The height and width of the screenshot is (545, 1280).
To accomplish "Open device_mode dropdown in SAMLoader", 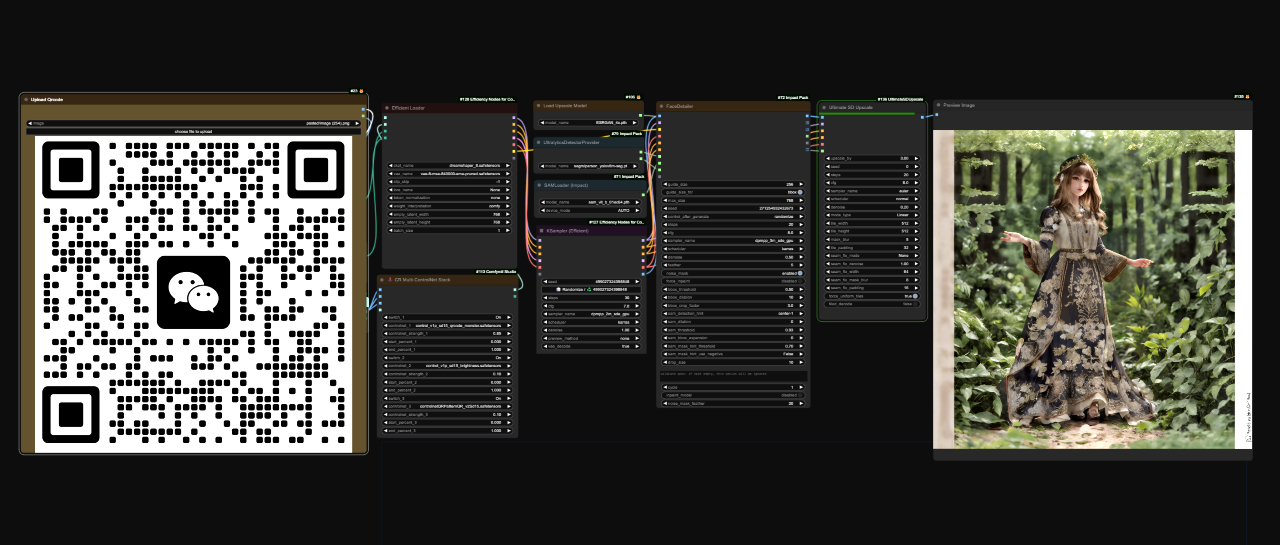I will point(590,210).
